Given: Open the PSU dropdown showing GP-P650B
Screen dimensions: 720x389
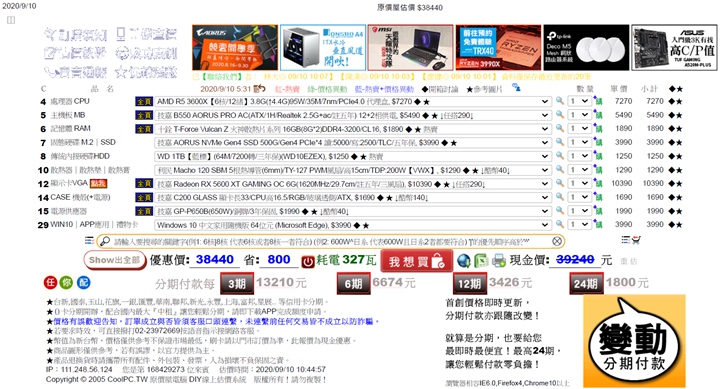Looking at the screenshot, I should click(x=353, y=211).
